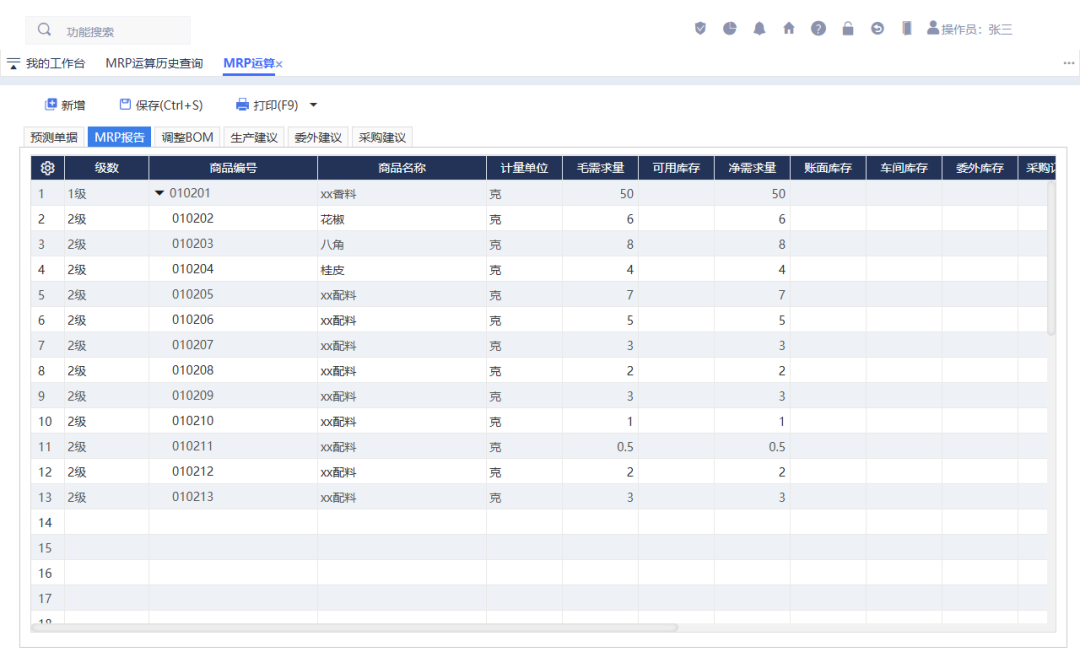1080x652 pixels.
Task: Open help via the question mark icon
Action: click(x=818, y=28)
